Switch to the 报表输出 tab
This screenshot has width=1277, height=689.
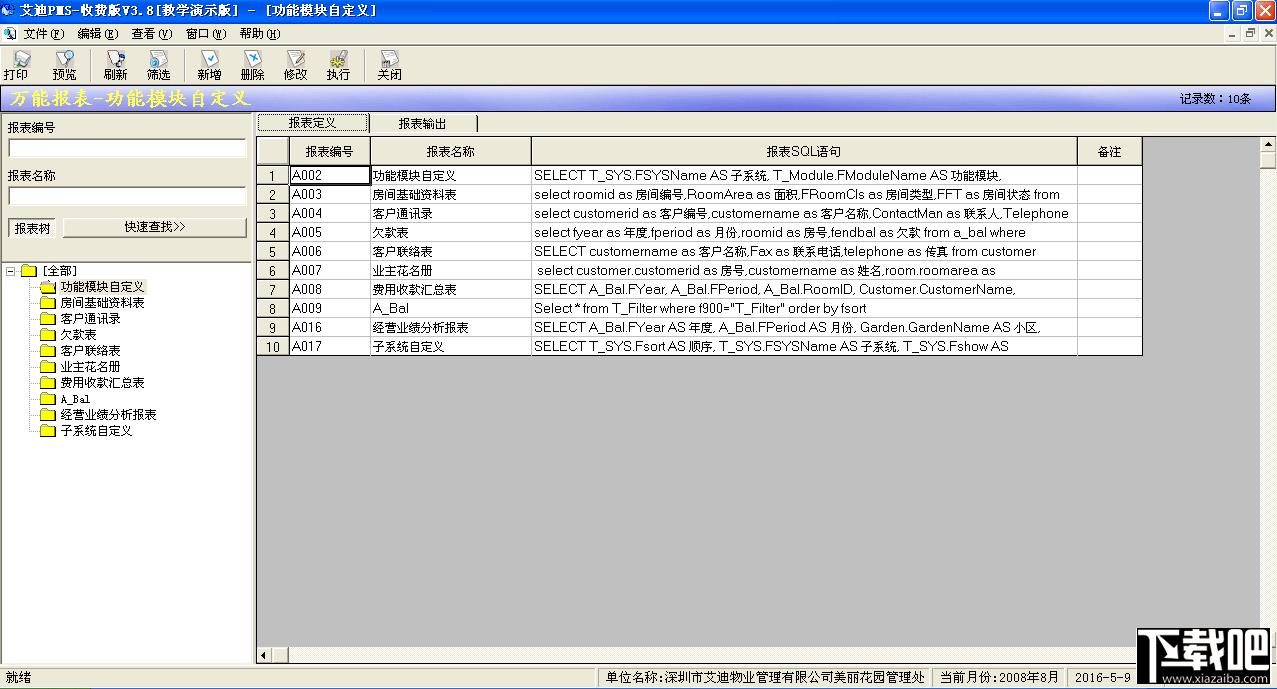[x=423, y=124]
